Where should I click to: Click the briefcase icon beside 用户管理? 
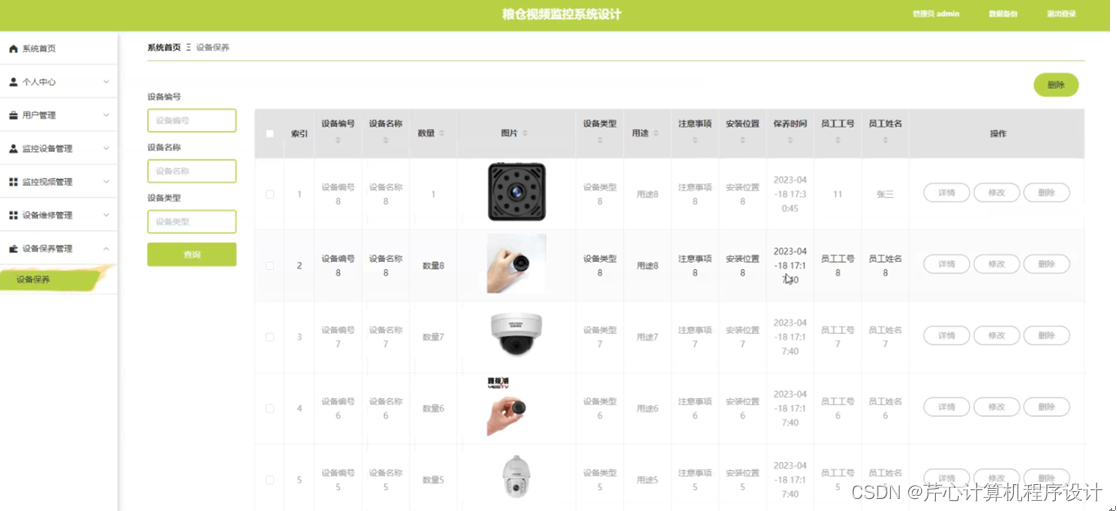coord(13,115)
